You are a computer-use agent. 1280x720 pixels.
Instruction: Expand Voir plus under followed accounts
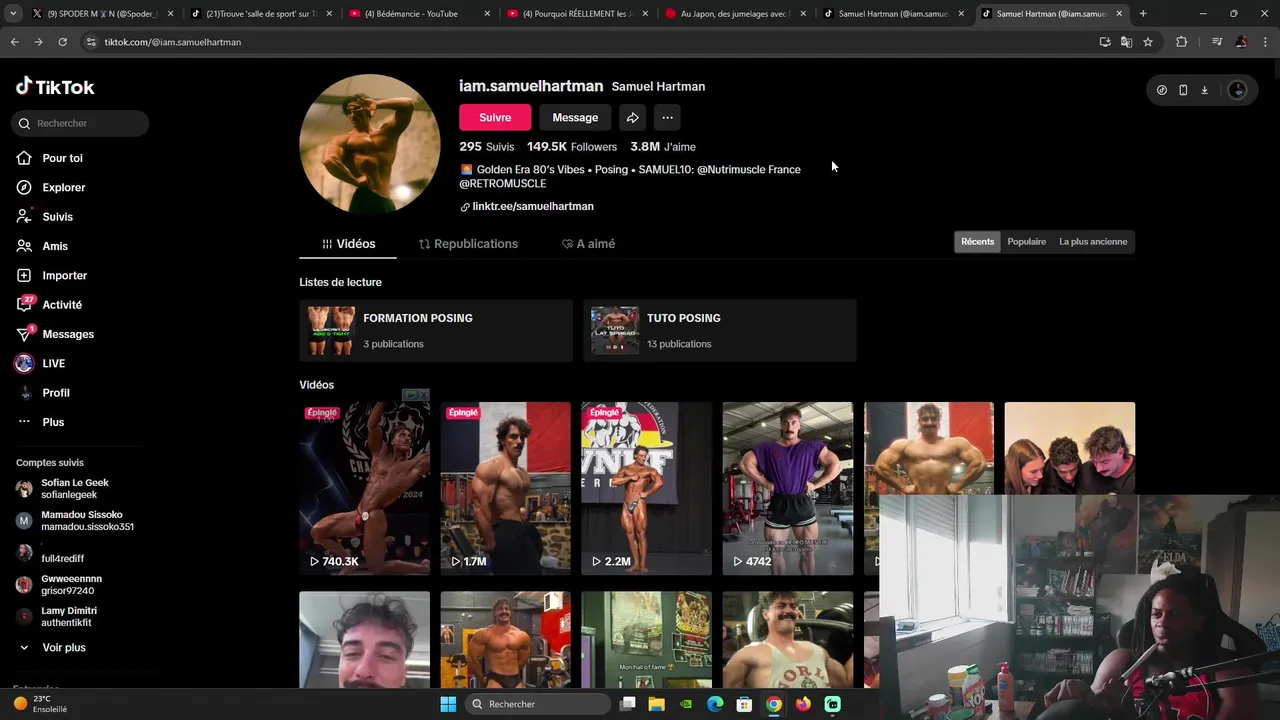click(52, 648)
